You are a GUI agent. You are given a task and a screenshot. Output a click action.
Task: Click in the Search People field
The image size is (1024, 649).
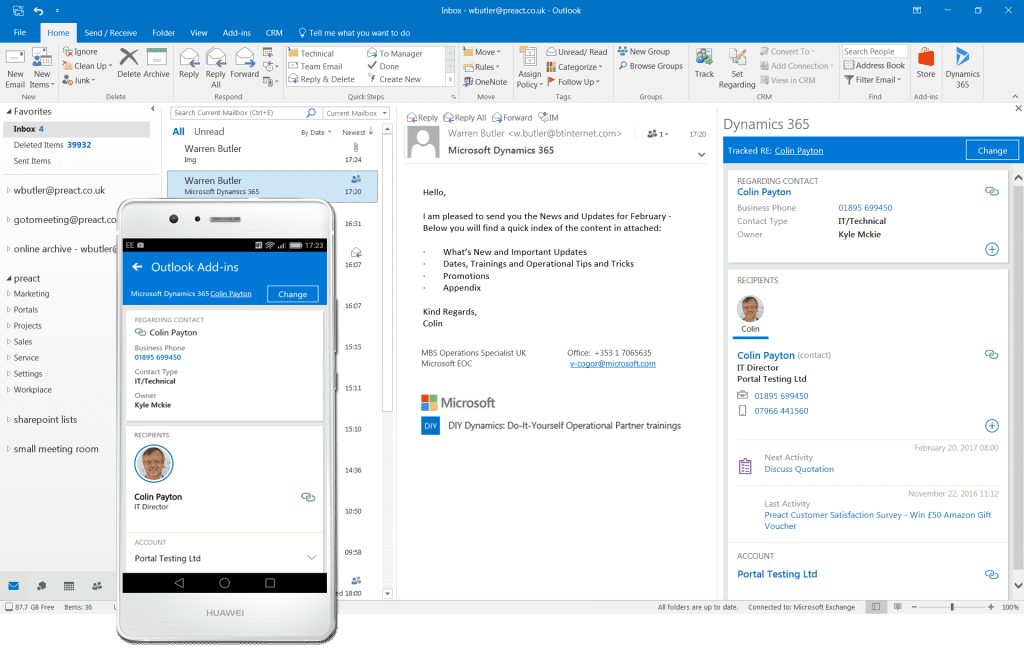874,52
